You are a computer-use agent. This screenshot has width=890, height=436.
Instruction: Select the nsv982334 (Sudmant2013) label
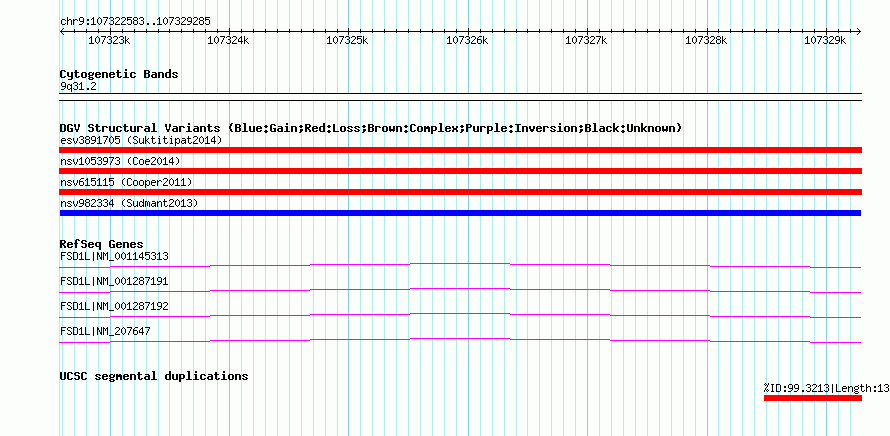(129, 203)
